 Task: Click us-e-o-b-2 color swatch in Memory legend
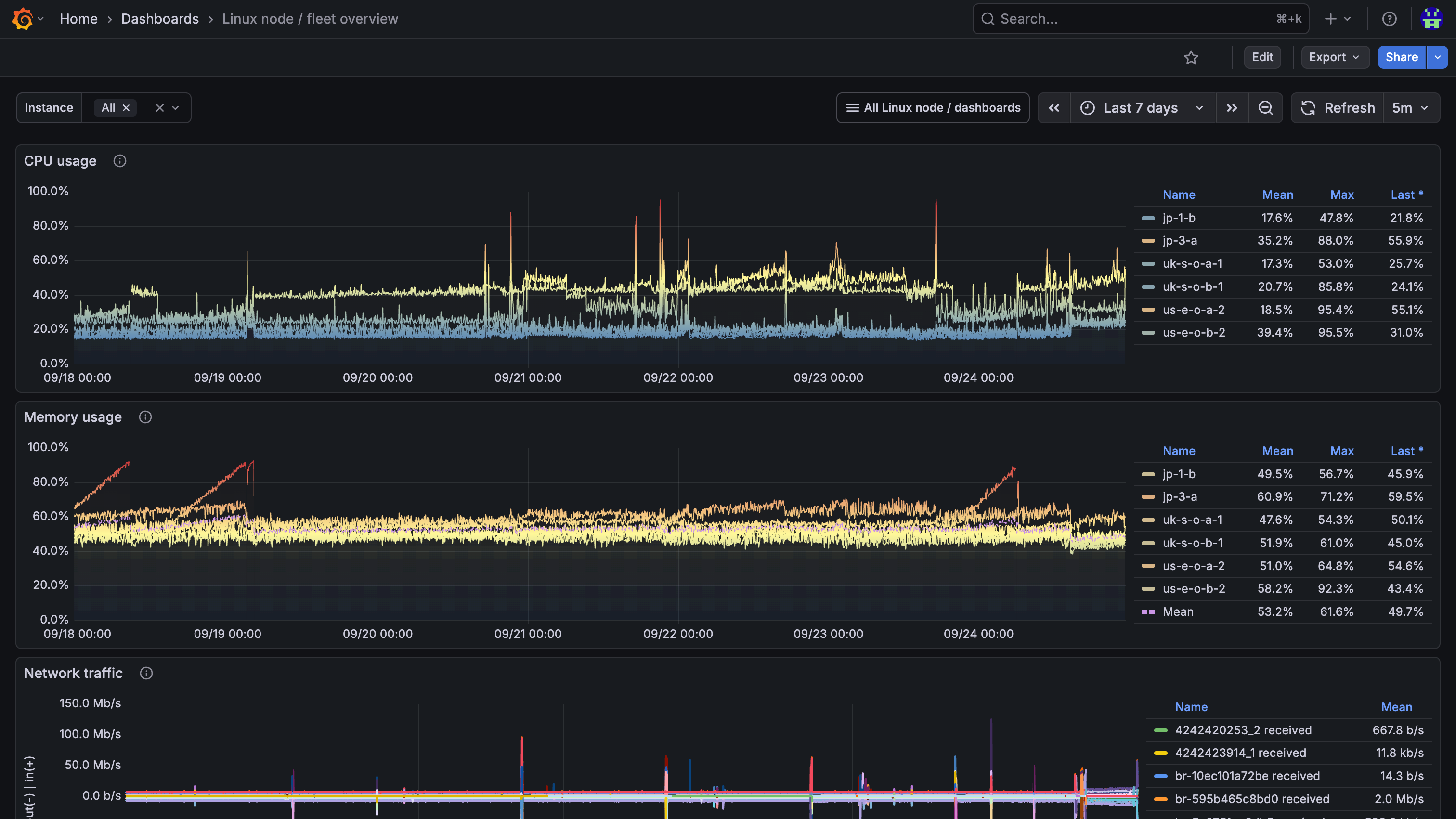click(x=1147, y=589)
